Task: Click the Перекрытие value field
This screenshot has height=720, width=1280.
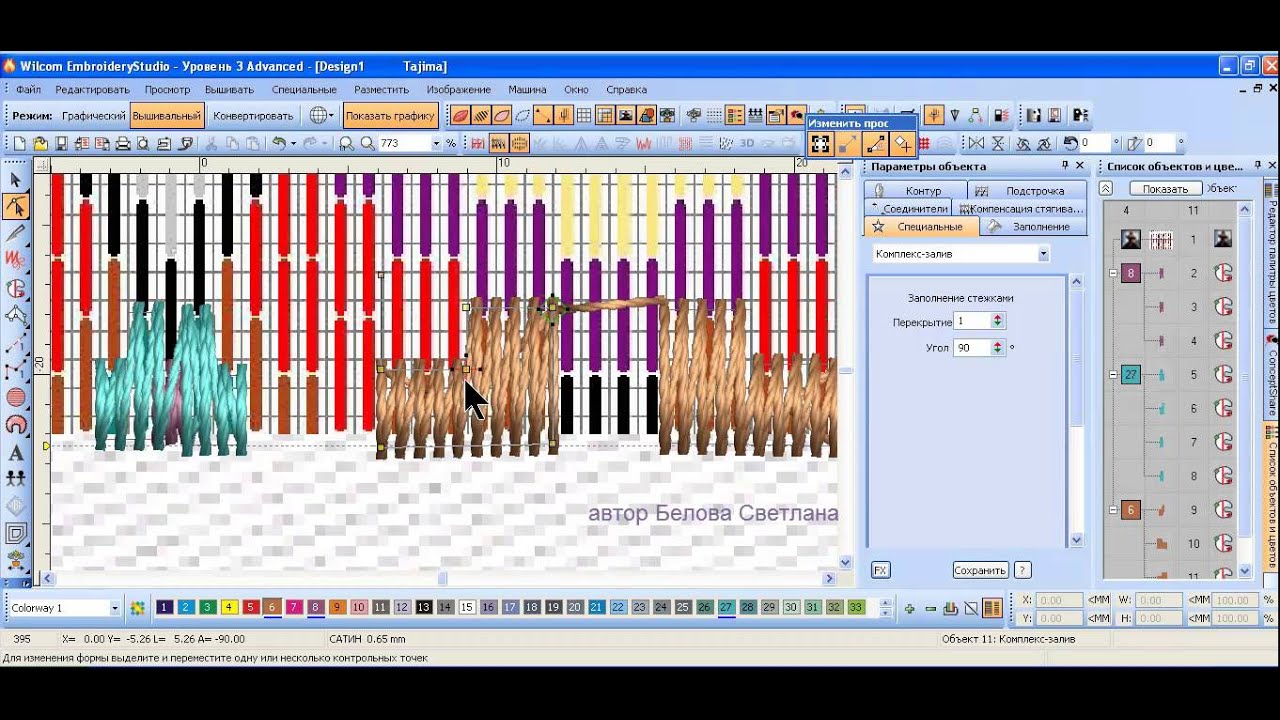Action: [972, 321]
